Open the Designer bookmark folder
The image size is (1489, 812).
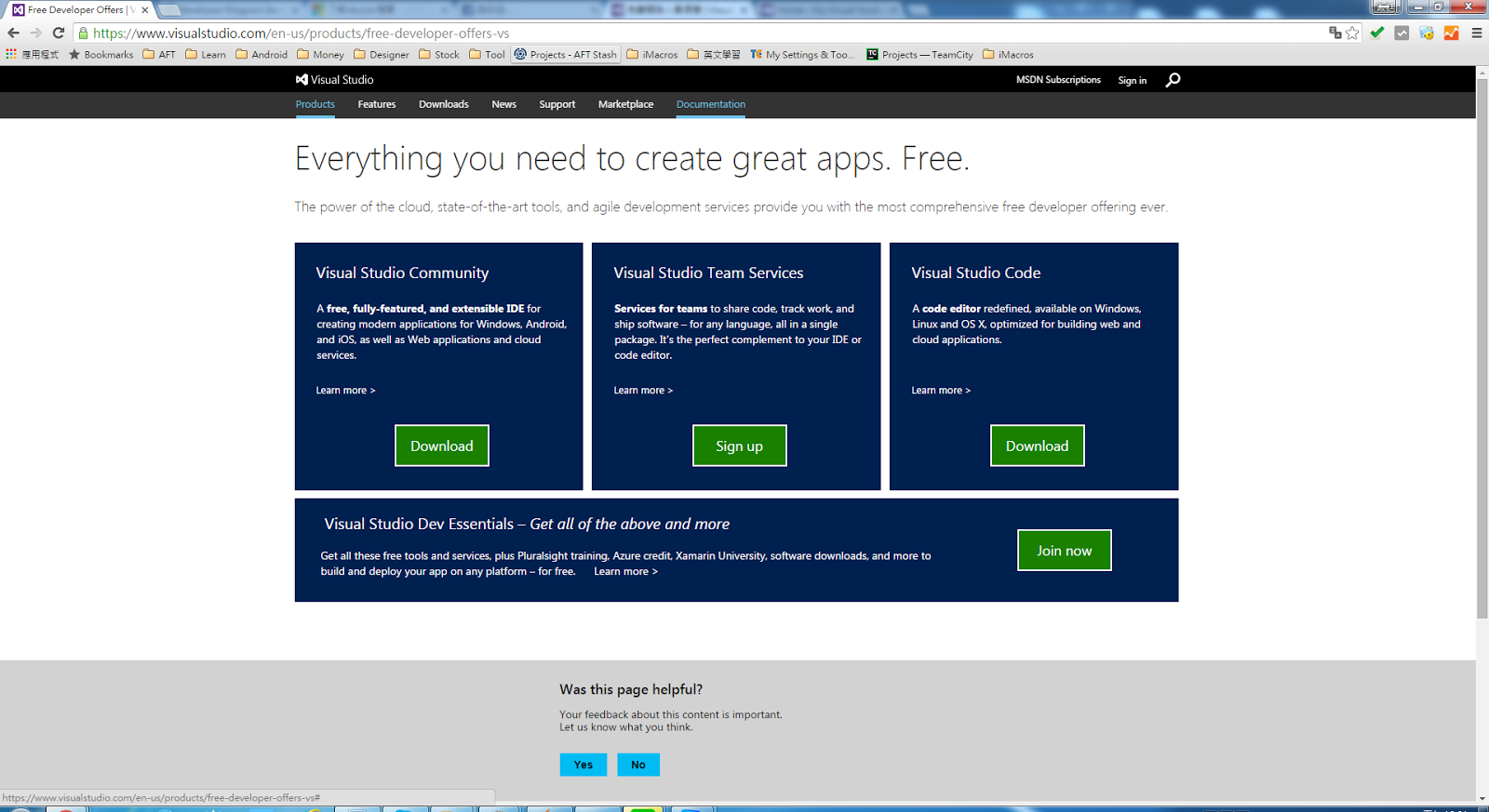[x=382, y=55]
